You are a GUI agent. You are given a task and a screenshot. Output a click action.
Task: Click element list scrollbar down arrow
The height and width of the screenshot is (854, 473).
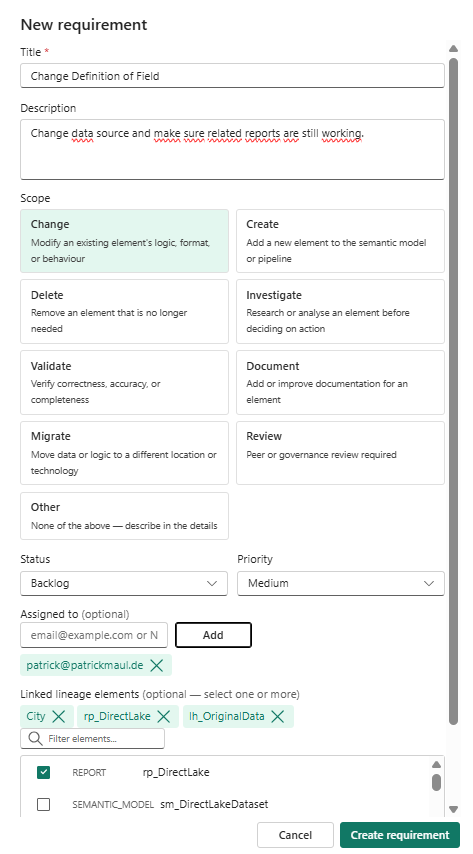(436, 809)
